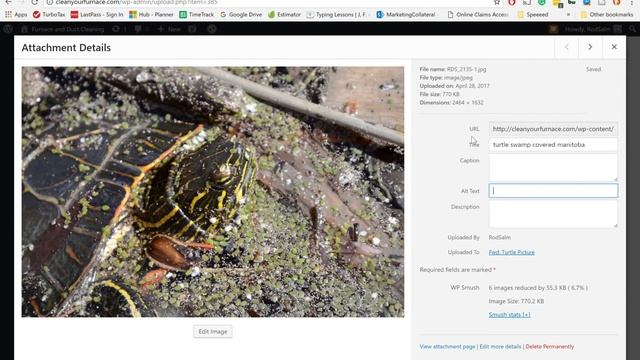
Task: Reload the page with the refresh icon
Action: tap(35, 2)
